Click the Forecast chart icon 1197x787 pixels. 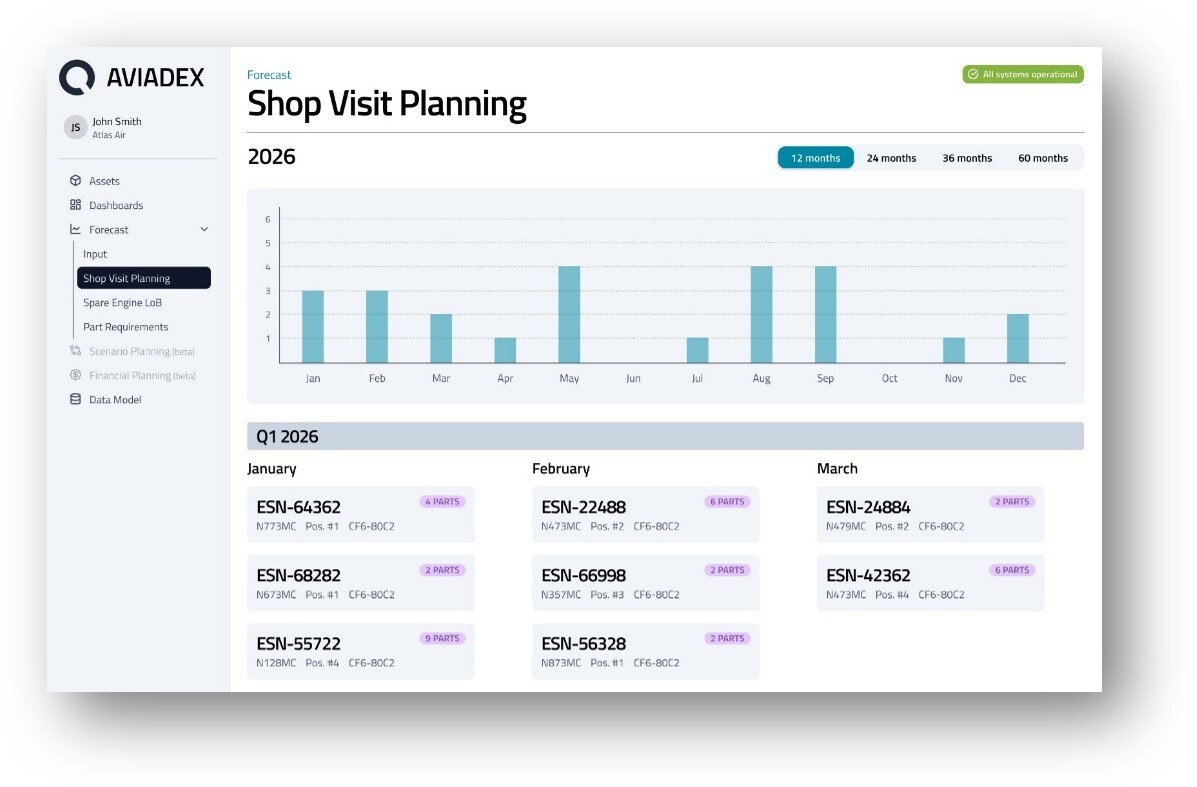coord(75,229)
